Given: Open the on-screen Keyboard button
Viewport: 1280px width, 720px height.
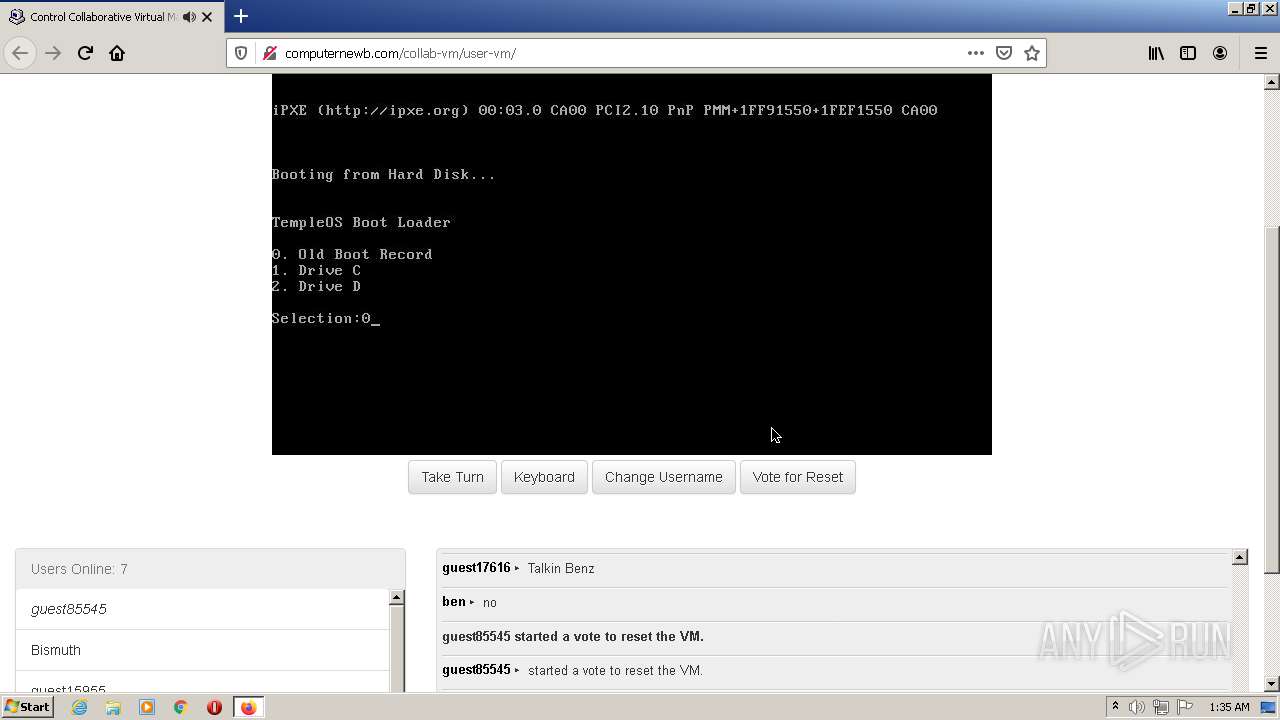Looking at the screenshot, I should 544,477.
